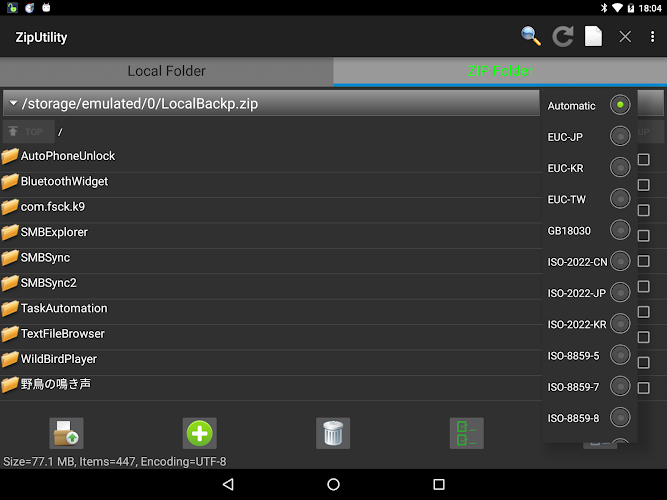
Task: Check the BluetoothWidget row checkbox
Action: point(644,185)
